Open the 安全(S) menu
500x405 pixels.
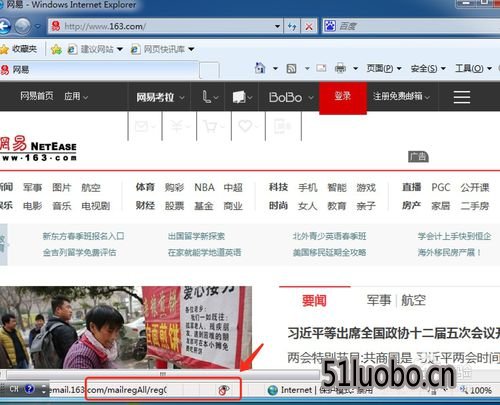[428, 68]
